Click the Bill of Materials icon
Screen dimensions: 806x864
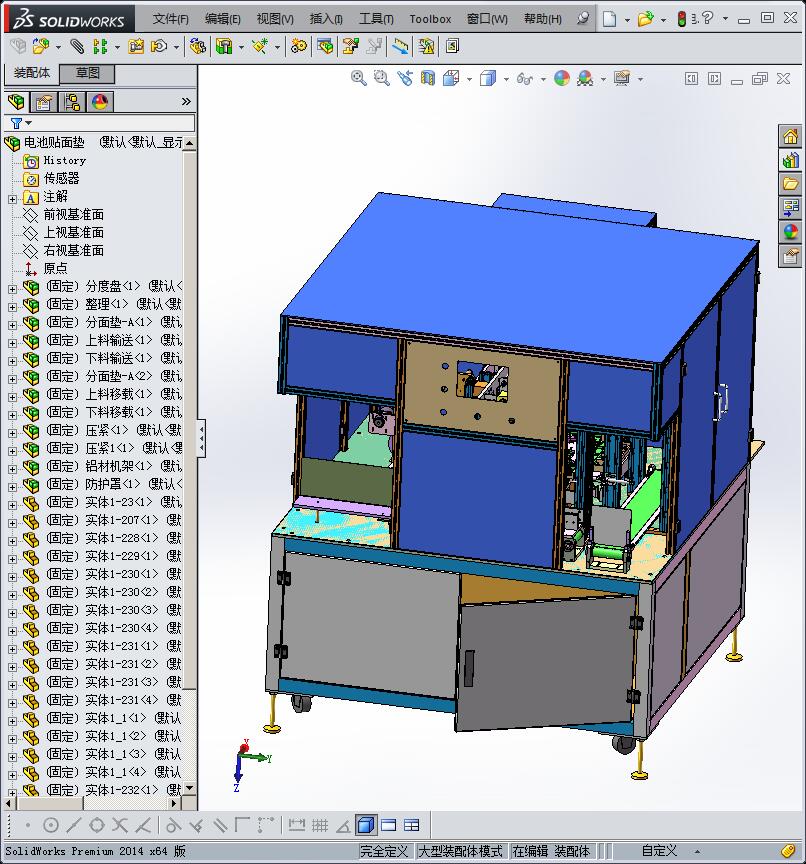tap(325, 47)
